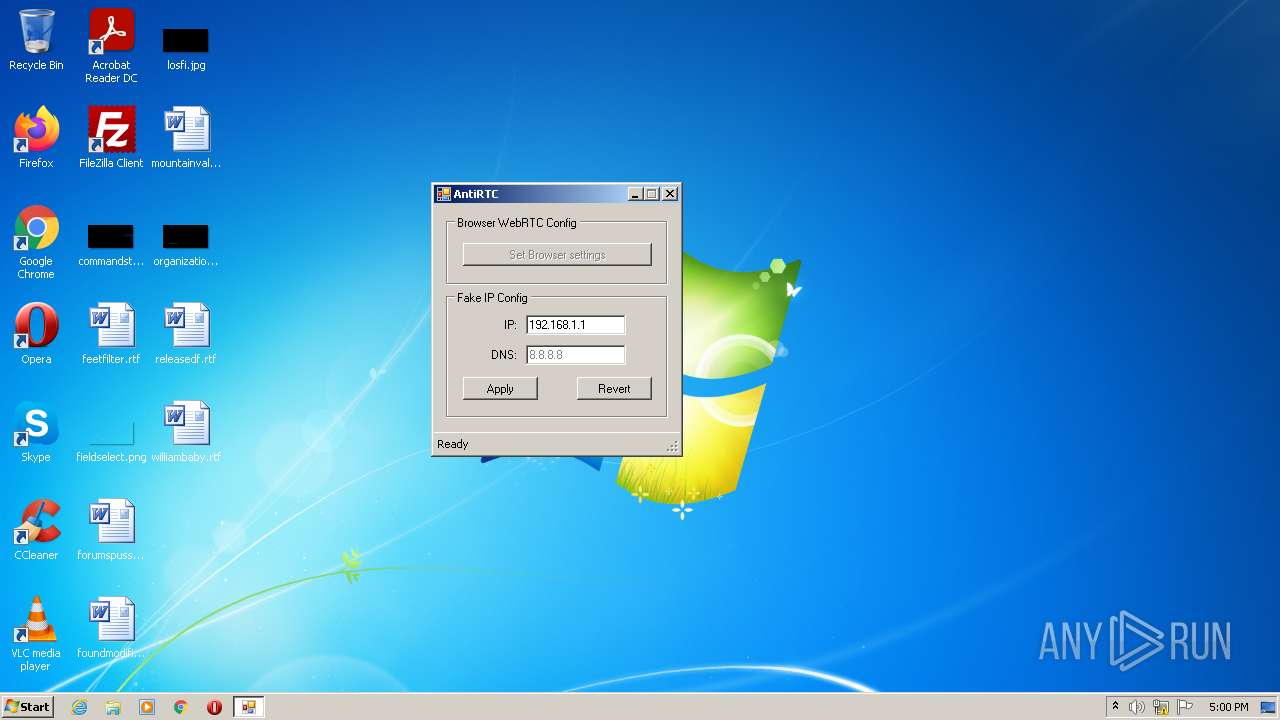1280x720 pixels.
Task: Launch Acrobat Reader DC from desktop
Action: pos(111,46)
